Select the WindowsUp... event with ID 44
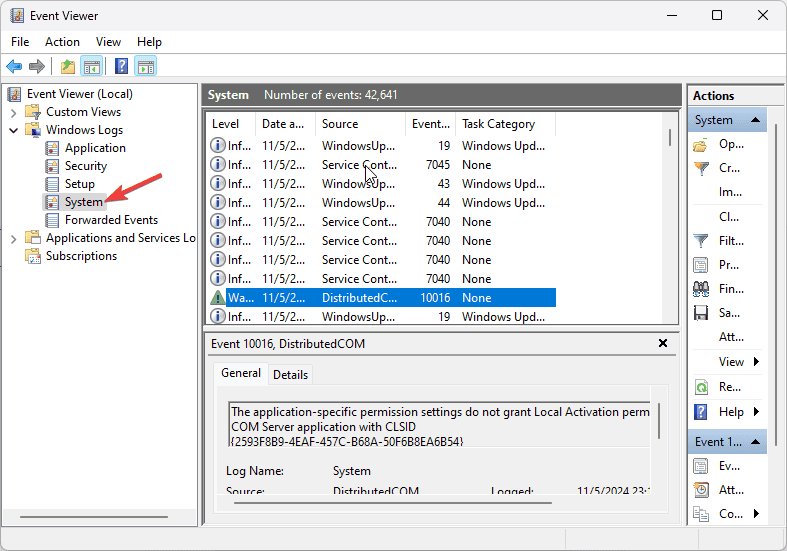 [x=382, y=203]
